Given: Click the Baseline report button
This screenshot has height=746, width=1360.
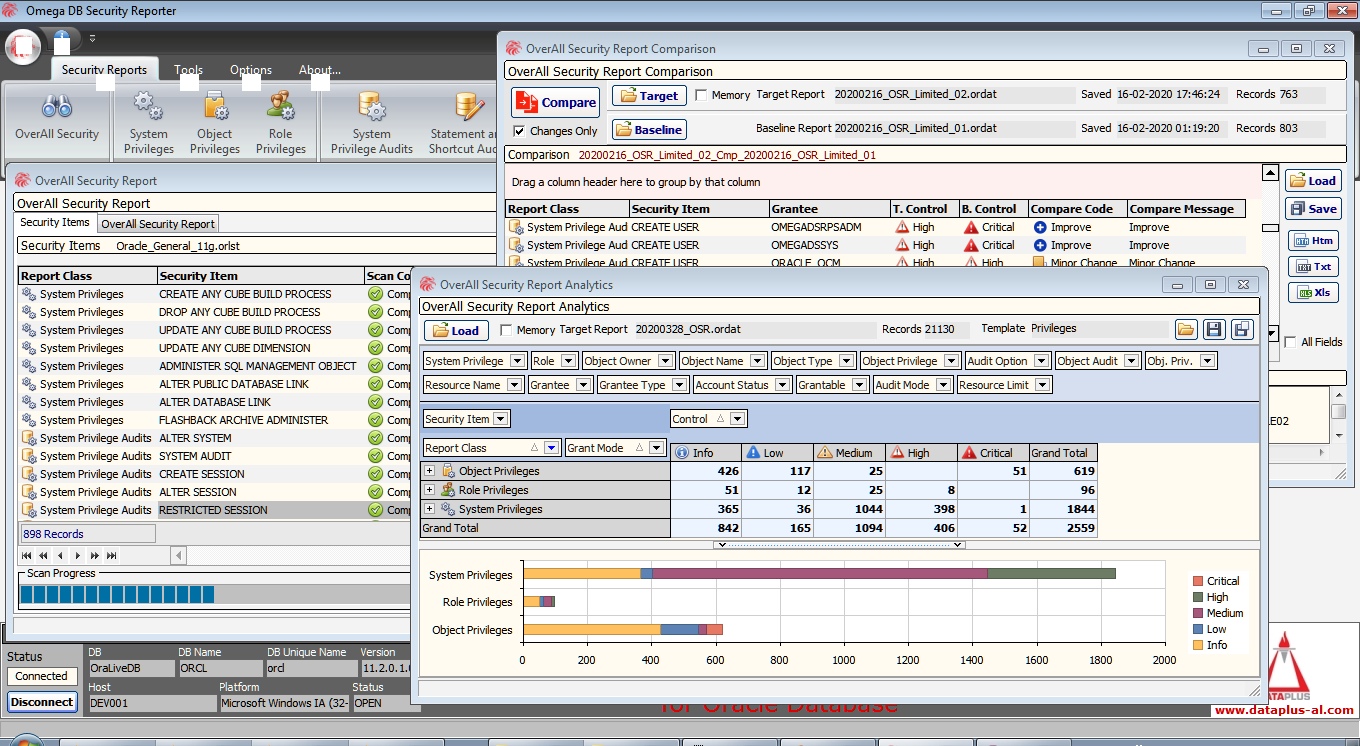Looking at the screenshot, I should [x=649, y=130].
